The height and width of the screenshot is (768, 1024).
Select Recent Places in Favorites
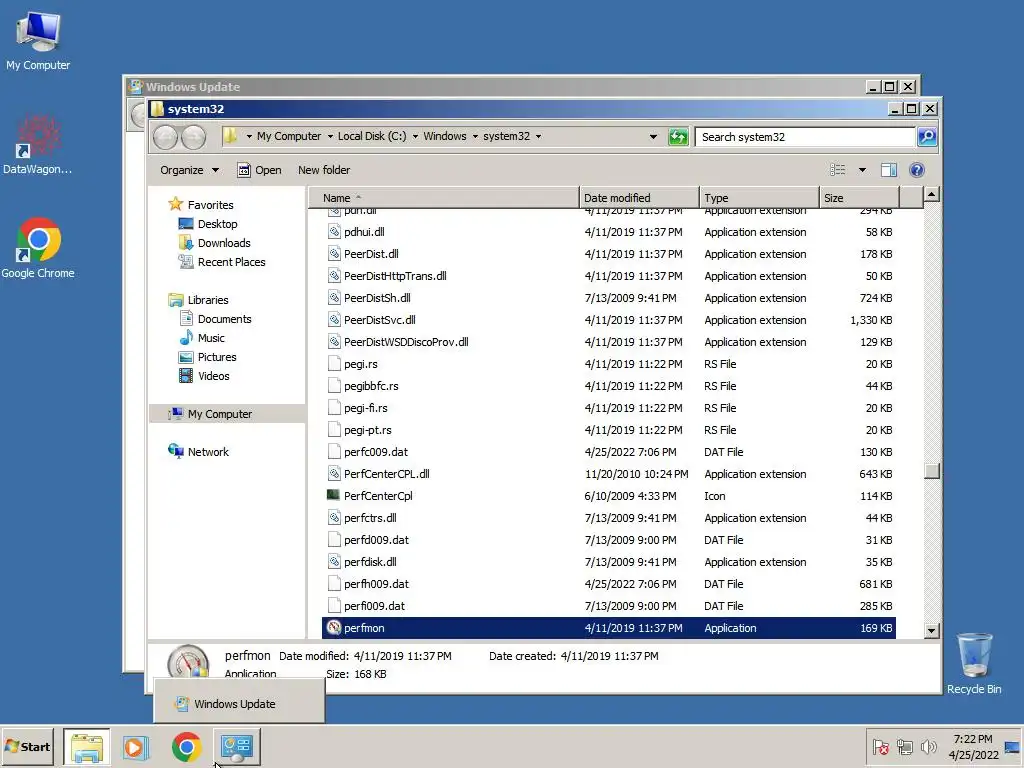232,261
